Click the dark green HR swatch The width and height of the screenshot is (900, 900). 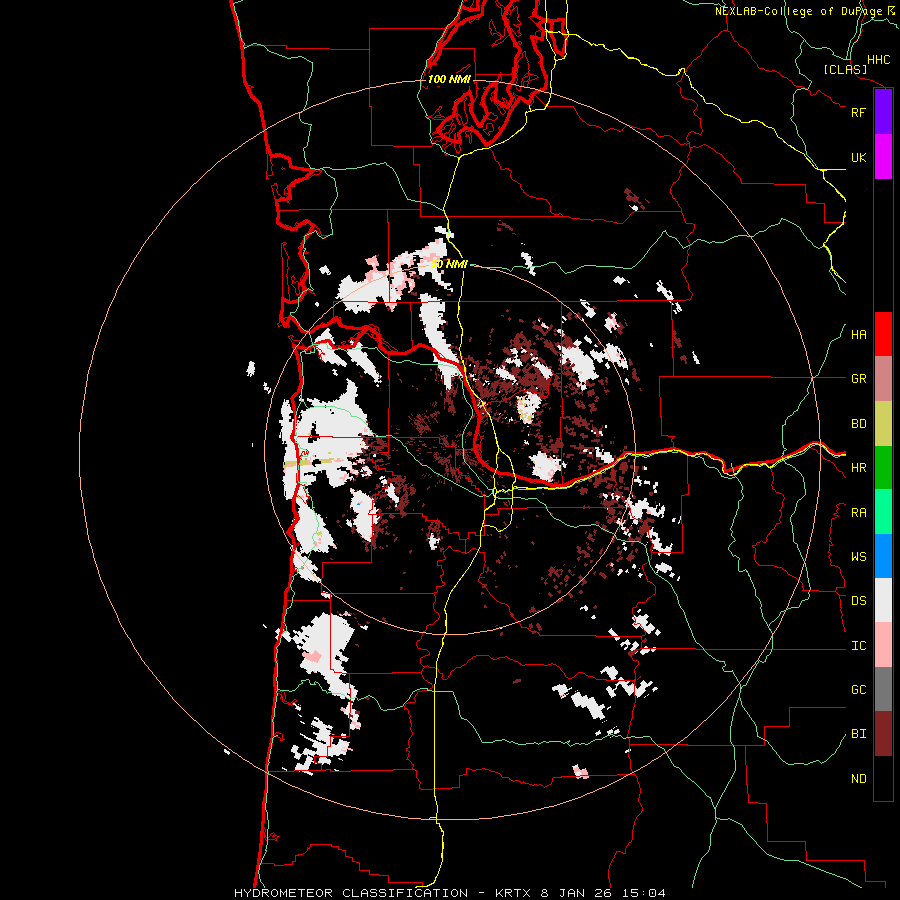[883, 467]
